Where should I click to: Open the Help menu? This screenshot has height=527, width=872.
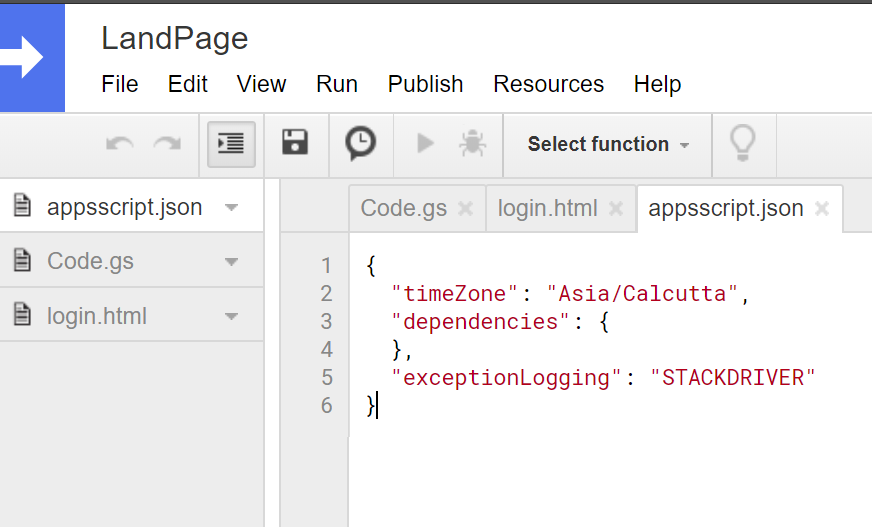pos(657,84)
